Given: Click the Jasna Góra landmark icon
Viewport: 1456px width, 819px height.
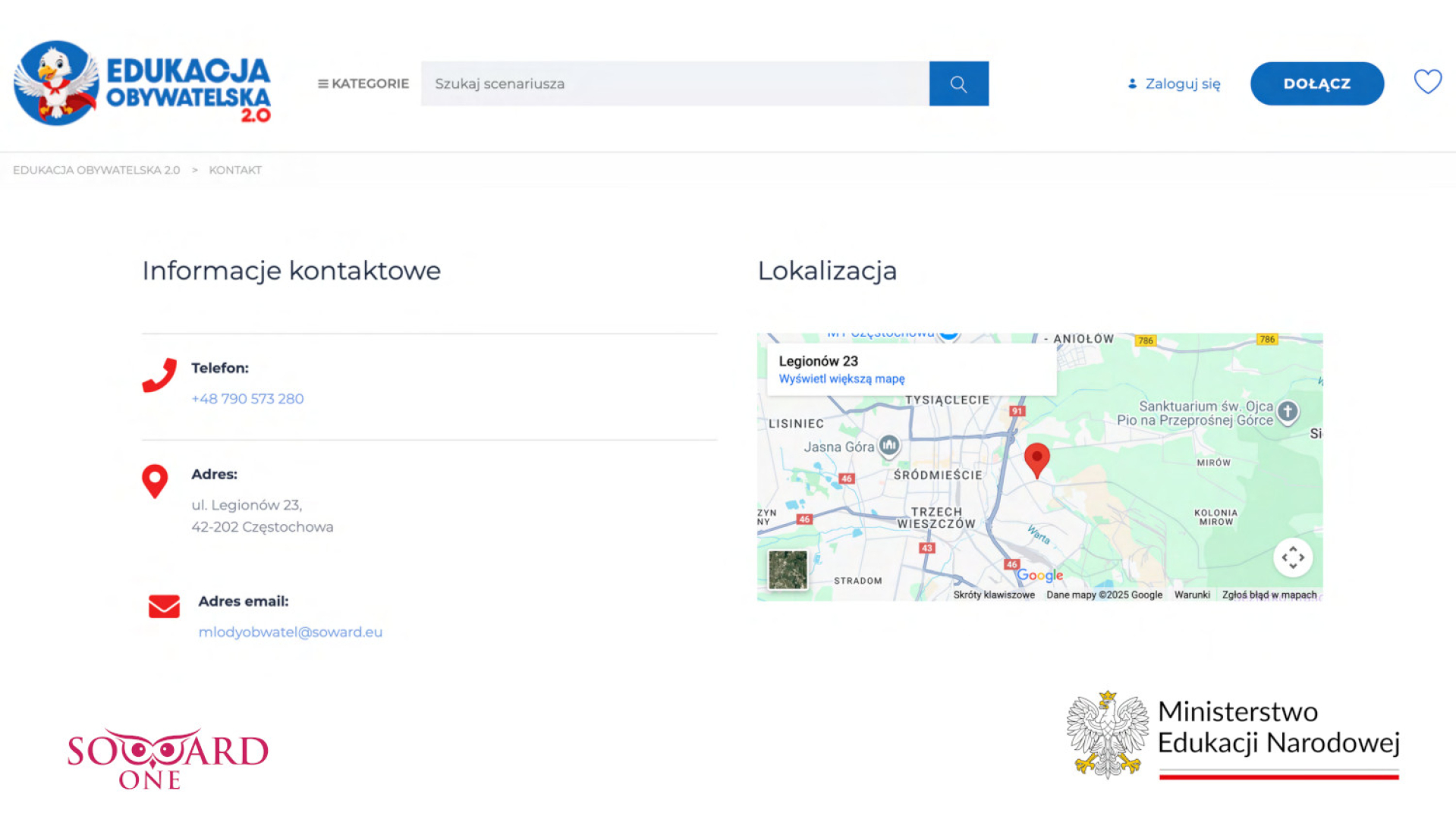Looking at the screenshot, I should (889, 445).
